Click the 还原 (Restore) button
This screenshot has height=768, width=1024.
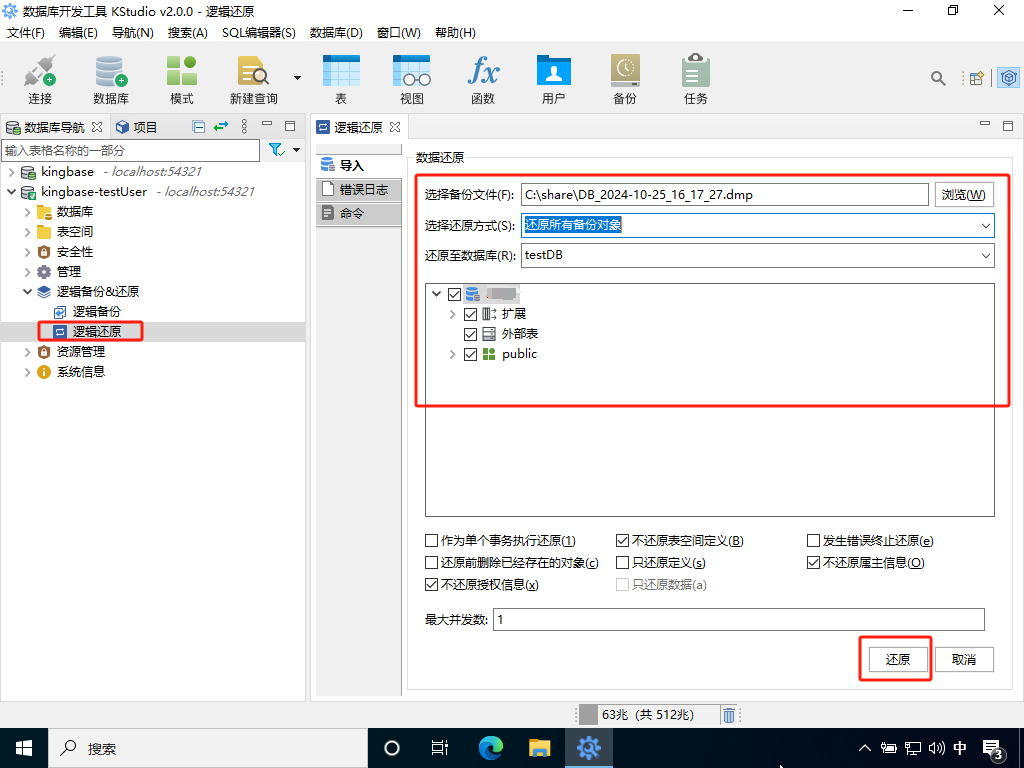pos(897,659)
